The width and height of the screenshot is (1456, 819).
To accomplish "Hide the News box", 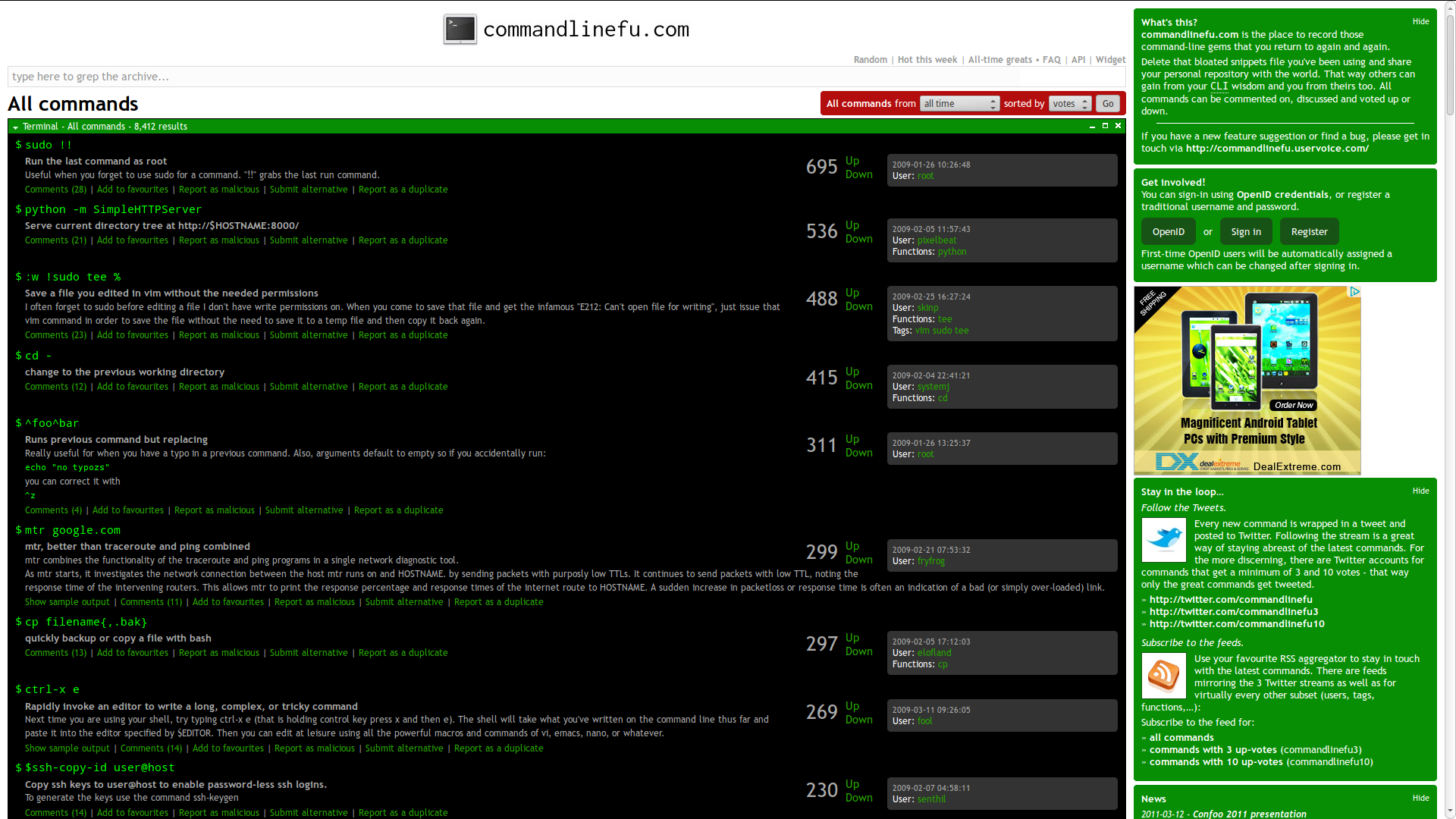I will (1420, 798).
